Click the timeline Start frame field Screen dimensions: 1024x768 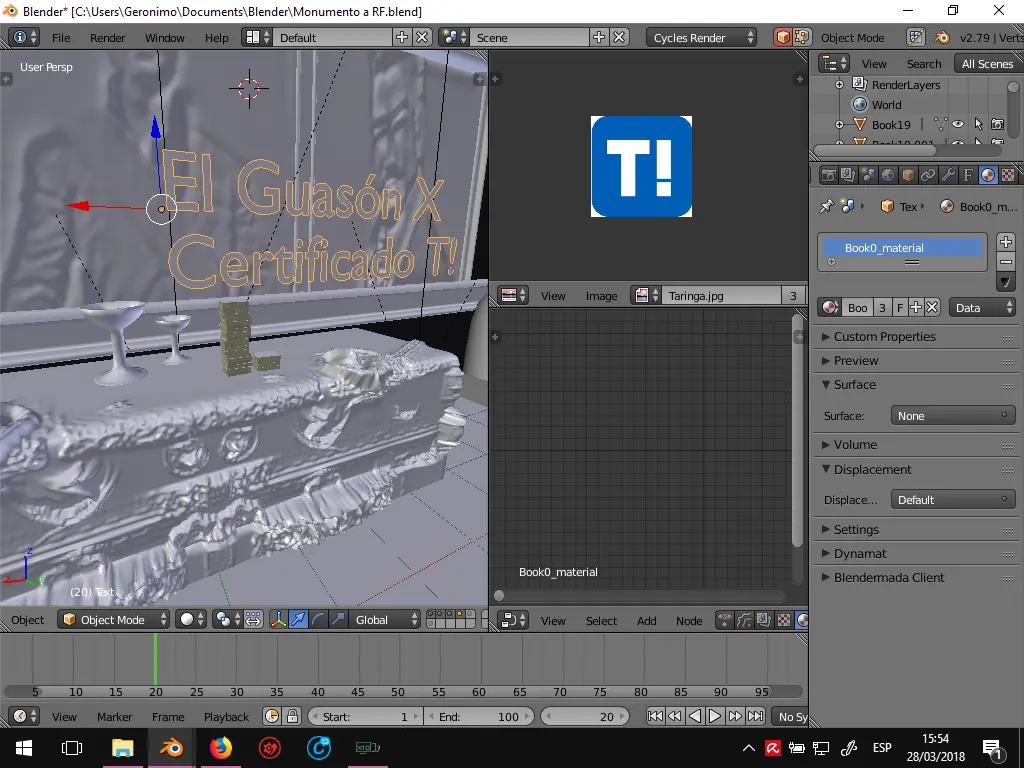pos(365,716)
